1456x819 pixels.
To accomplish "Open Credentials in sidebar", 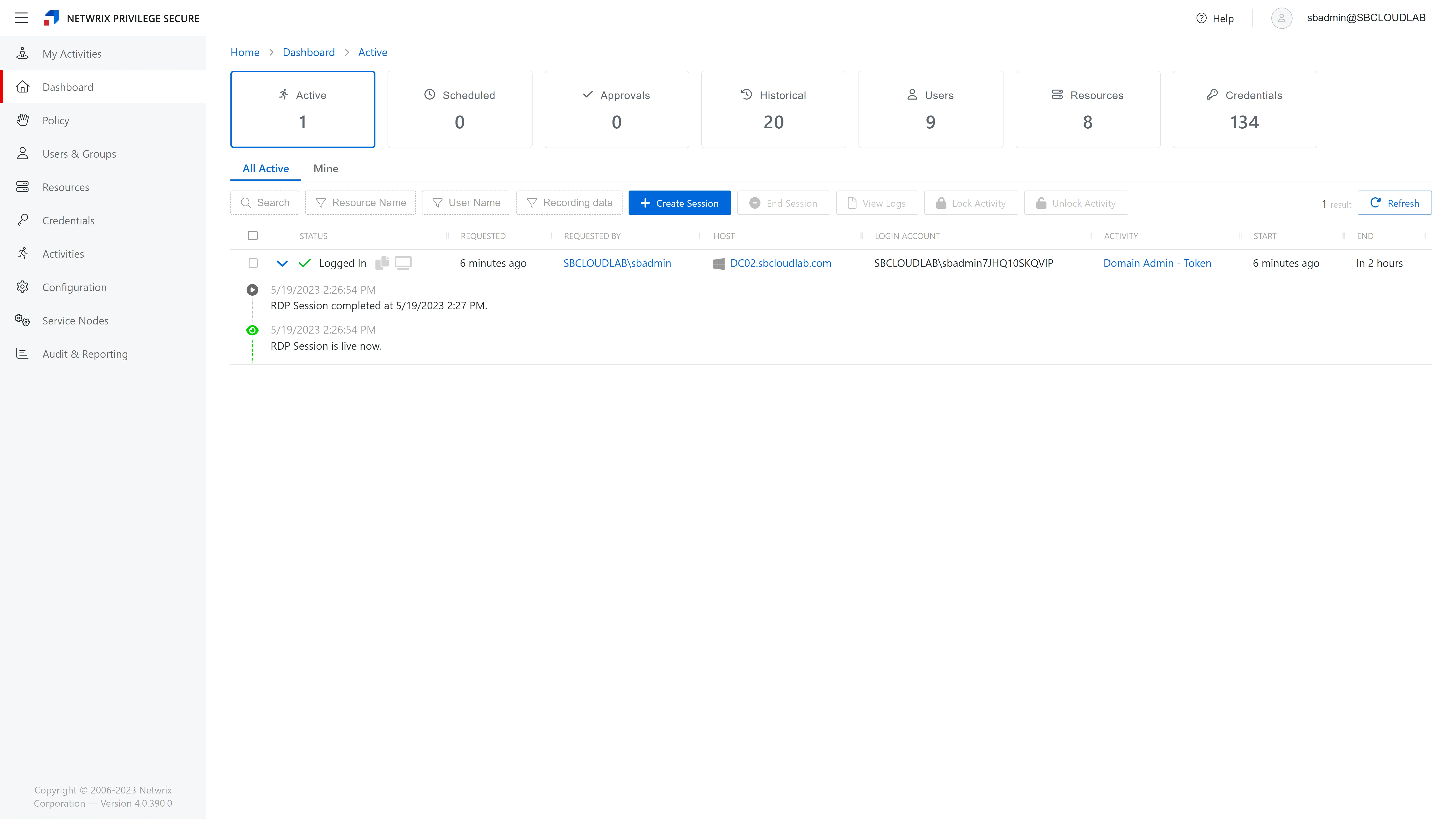I will pos(103,220).
